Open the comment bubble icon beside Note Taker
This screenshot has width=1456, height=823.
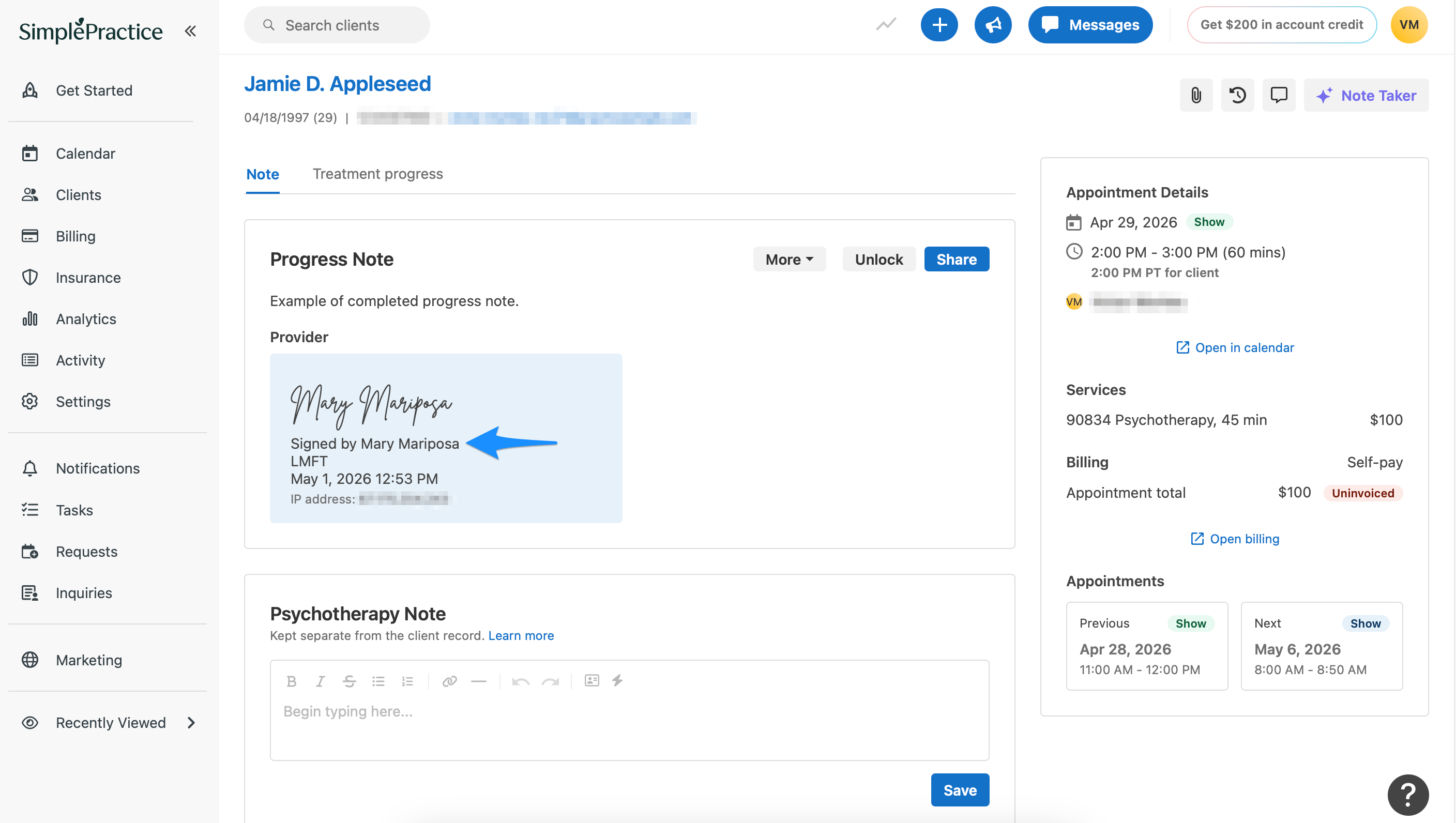pos(1279,95)
